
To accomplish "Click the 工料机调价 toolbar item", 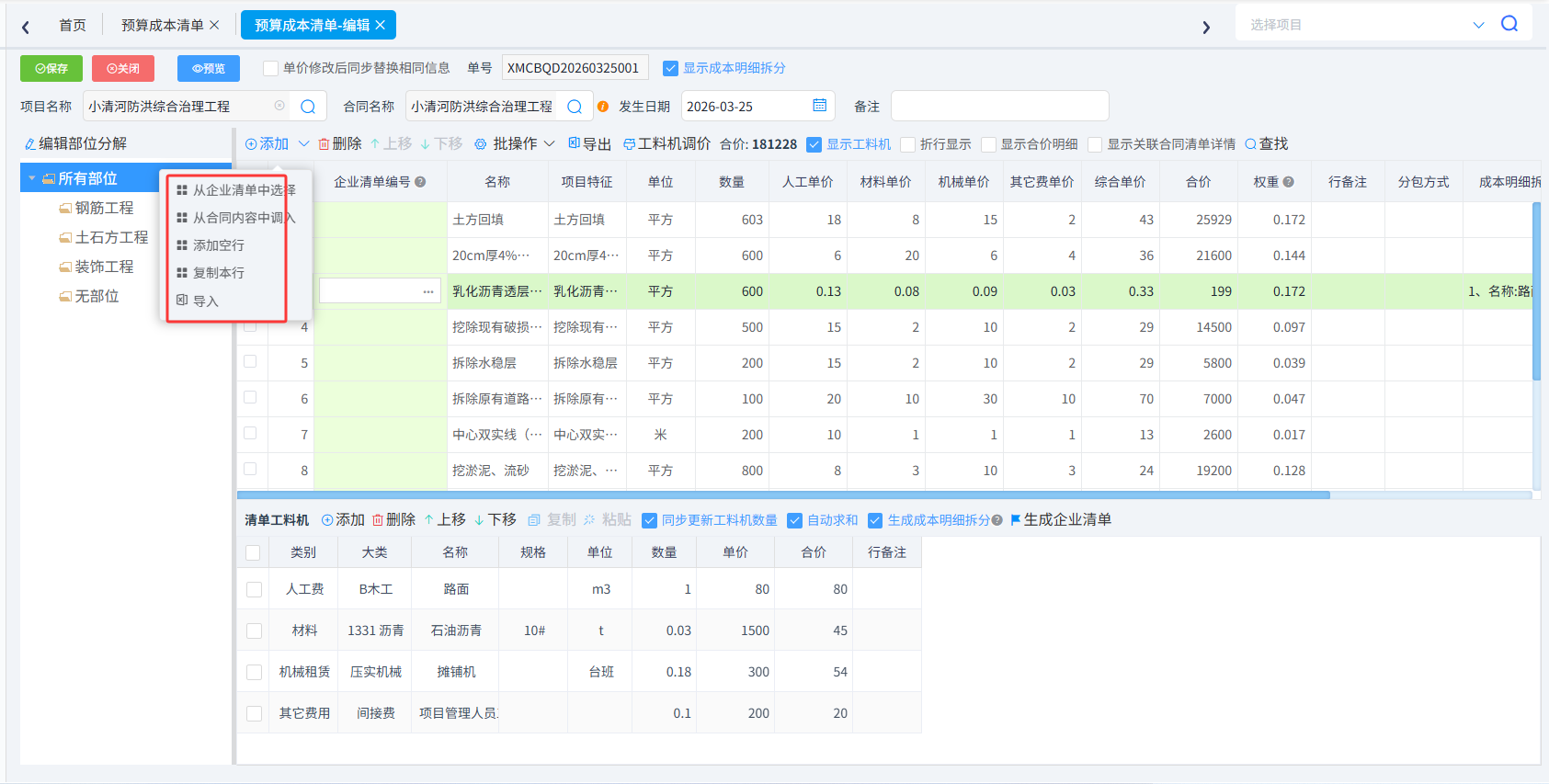I will coord(666,144).
